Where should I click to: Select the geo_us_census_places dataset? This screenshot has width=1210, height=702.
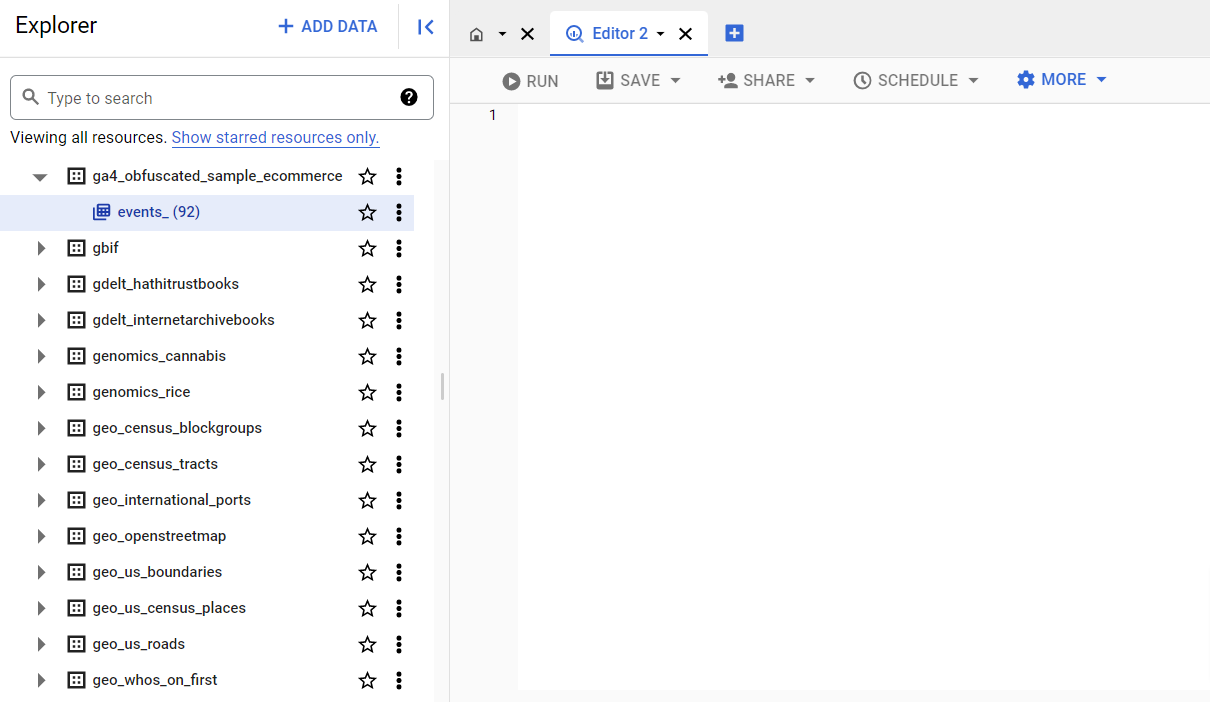[169, 608]
